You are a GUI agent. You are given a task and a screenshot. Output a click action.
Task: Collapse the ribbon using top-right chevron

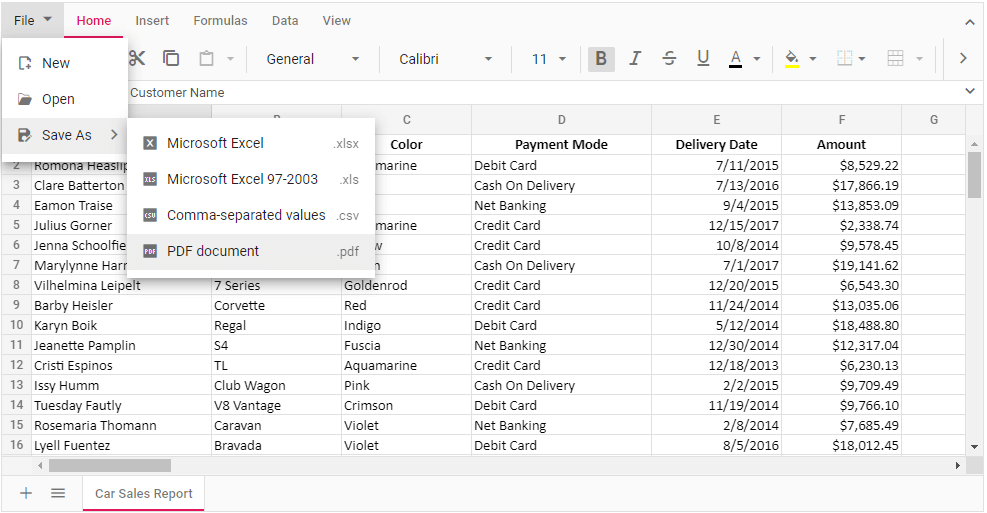[968, 21]
